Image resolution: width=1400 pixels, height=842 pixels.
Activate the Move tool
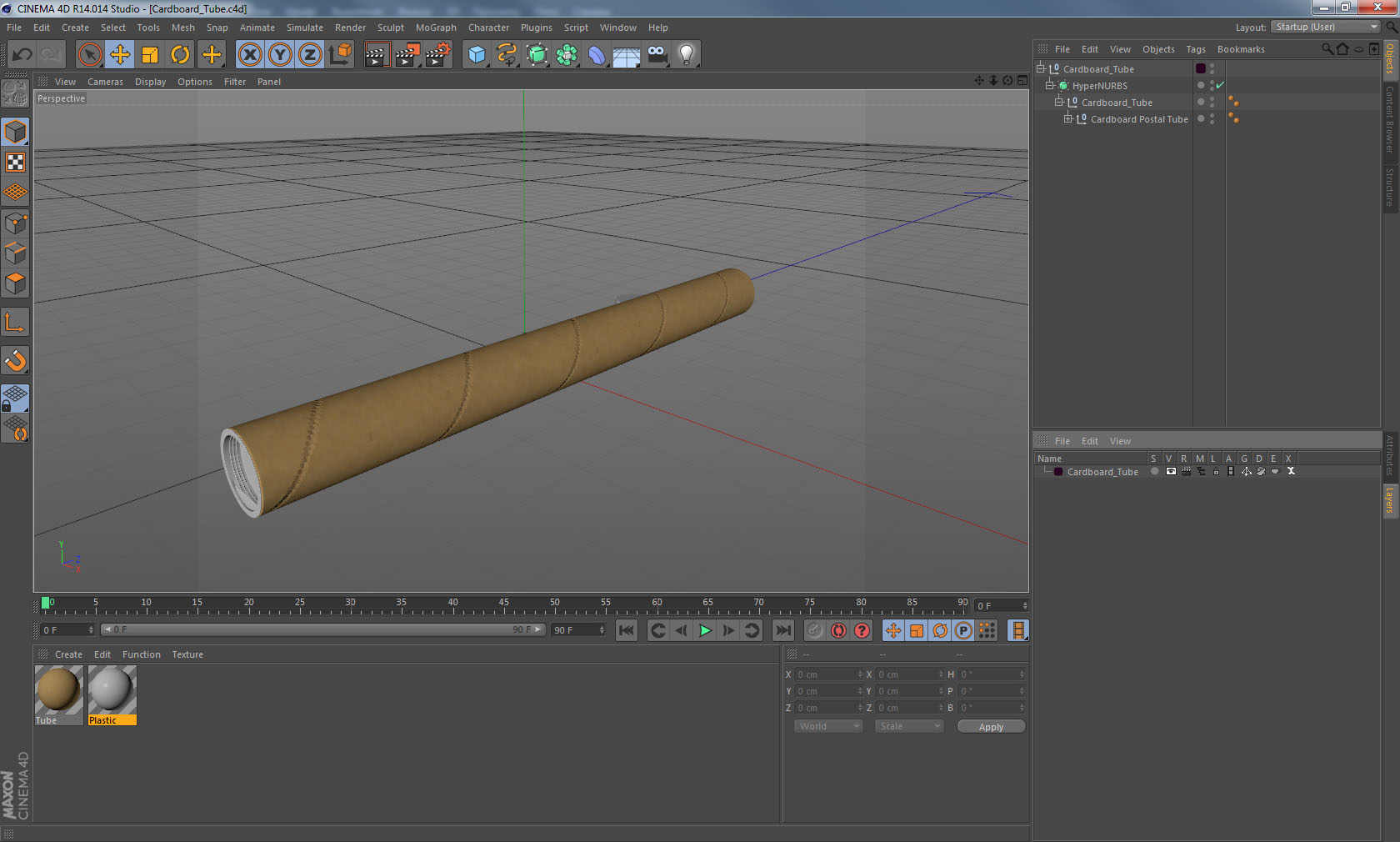tap(120, 55)
